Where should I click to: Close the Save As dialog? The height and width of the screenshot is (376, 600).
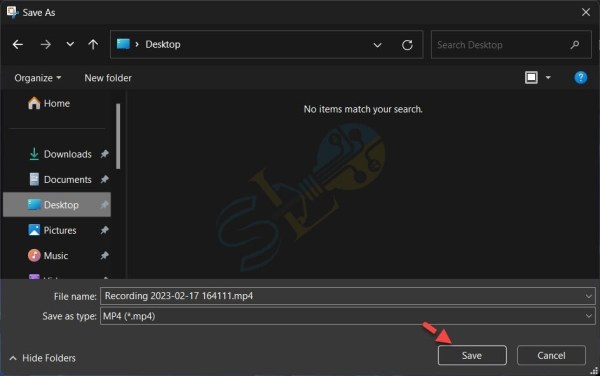pyautogui.click(x=585, y=12)
